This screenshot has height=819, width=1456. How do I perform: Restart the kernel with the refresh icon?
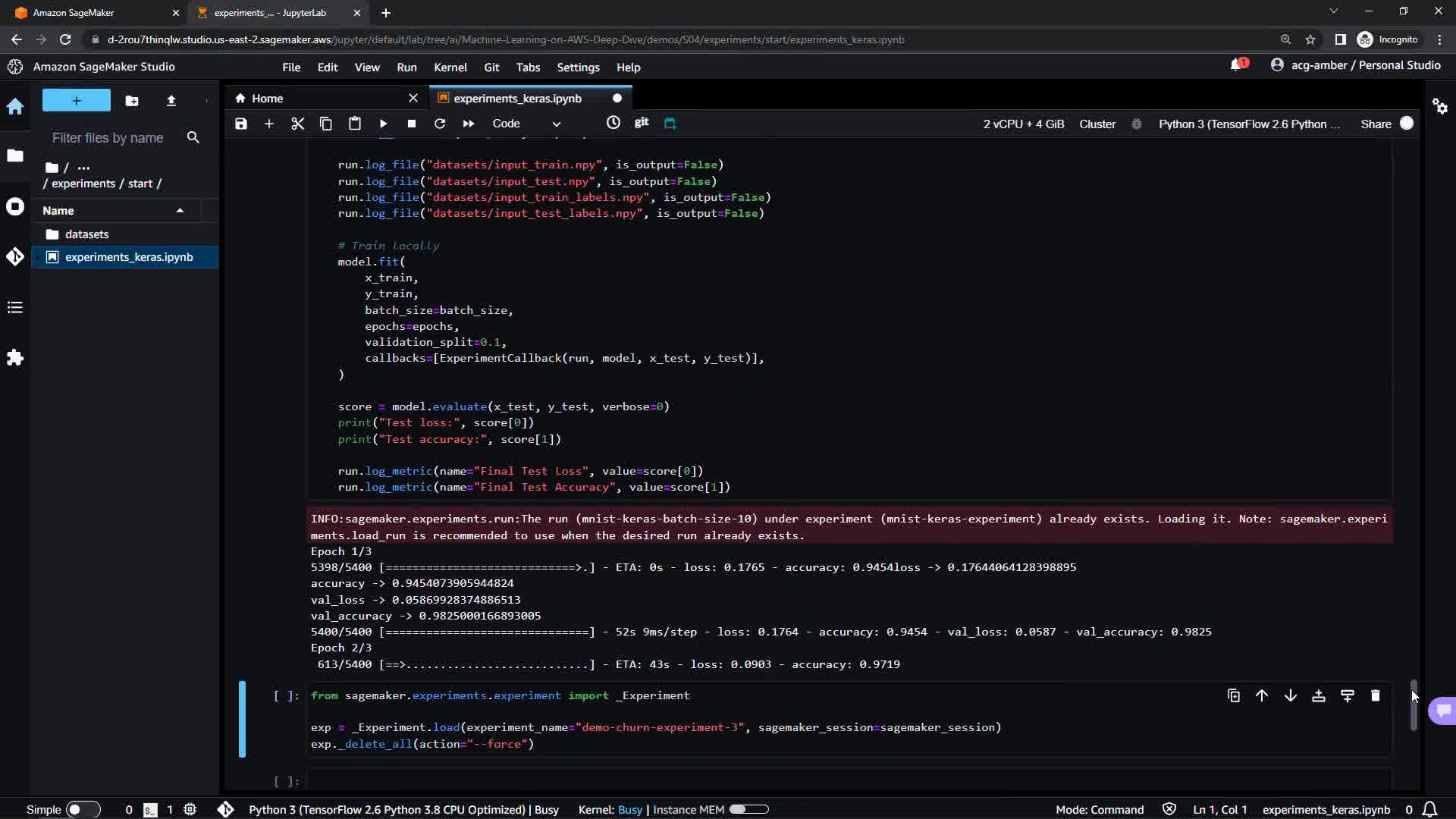440,124
